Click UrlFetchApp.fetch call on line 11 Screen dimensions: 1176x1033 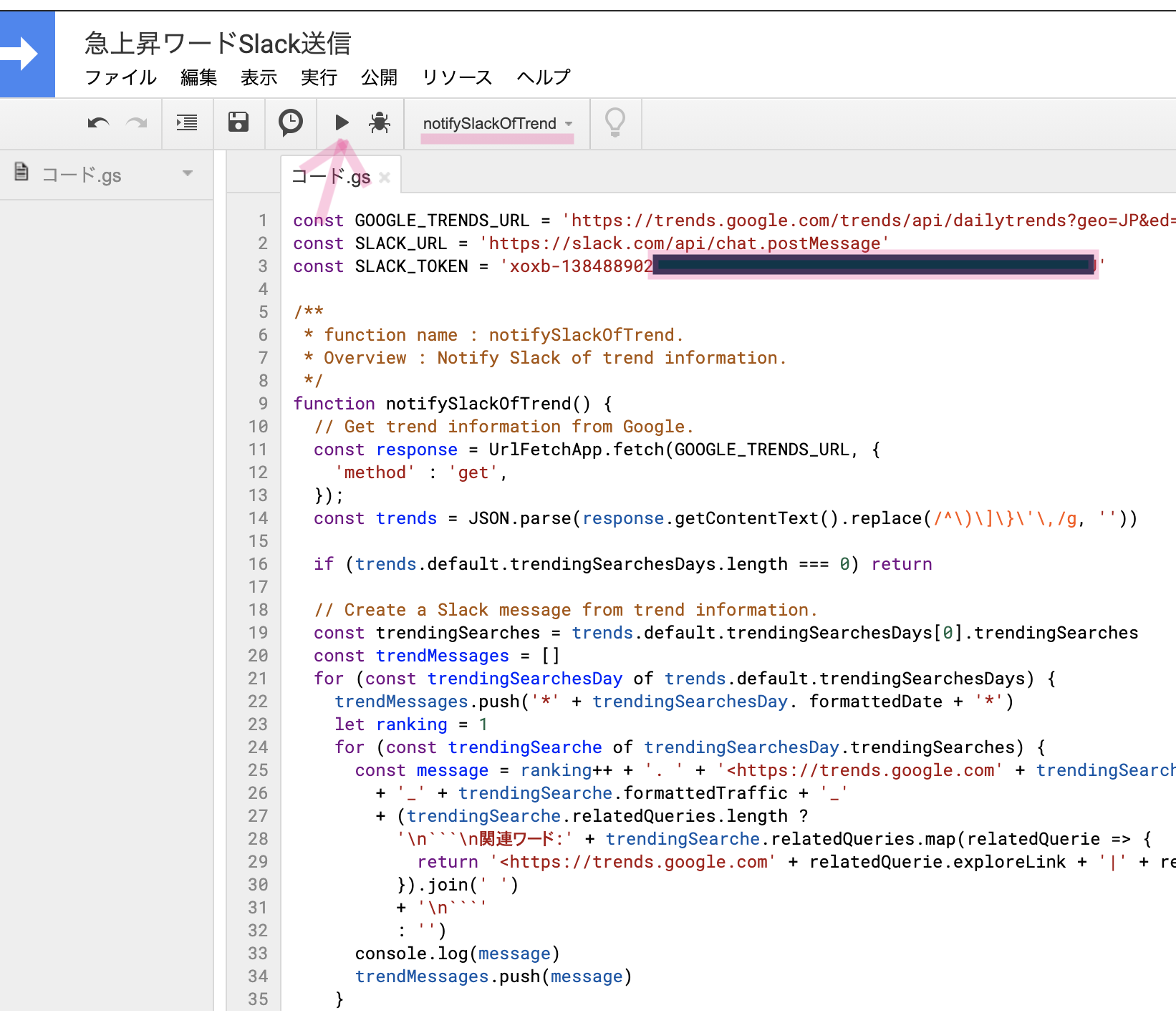click(577, 450)
